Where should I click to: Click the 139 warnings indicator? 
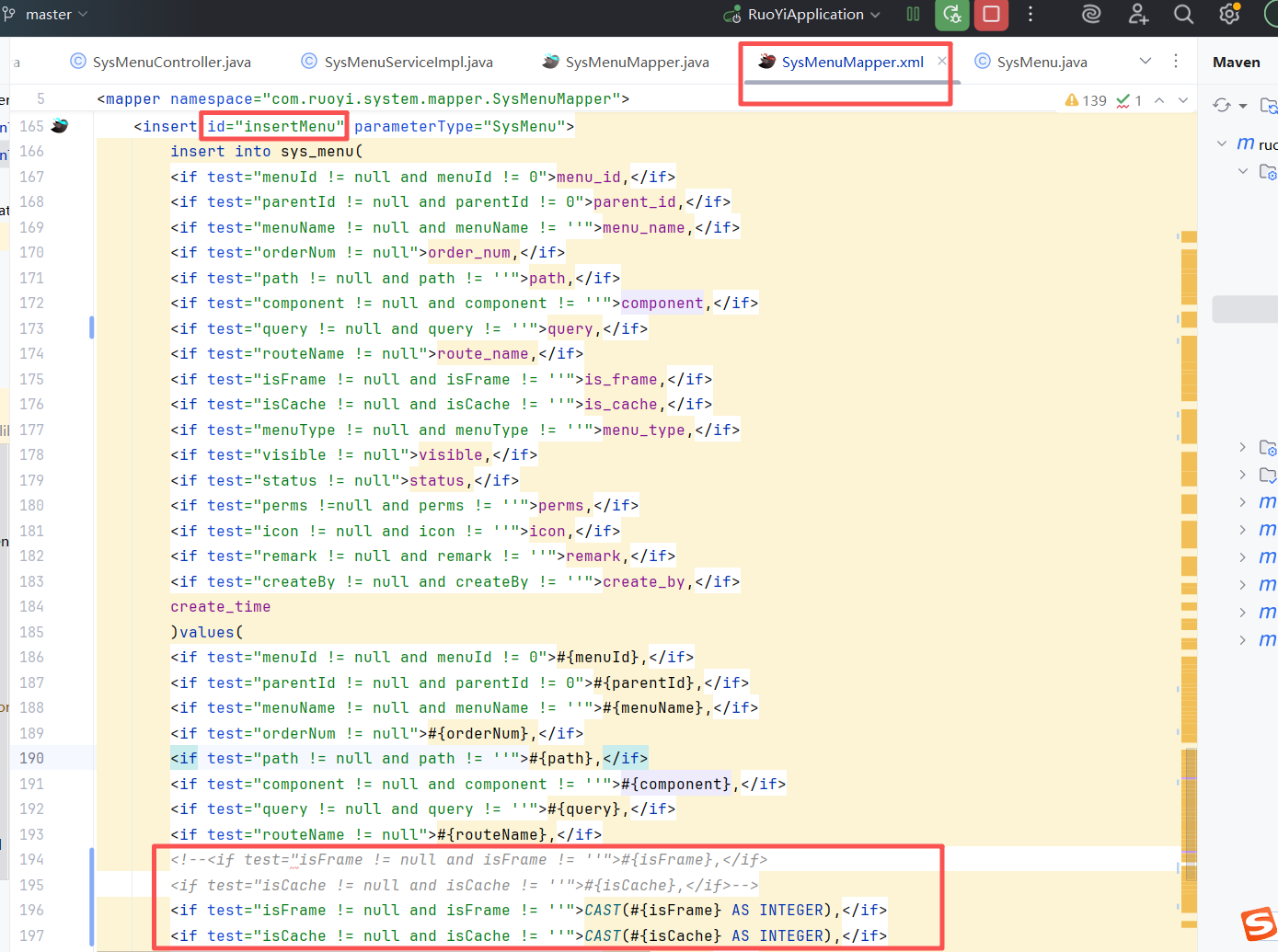[x=1086, y=100]
